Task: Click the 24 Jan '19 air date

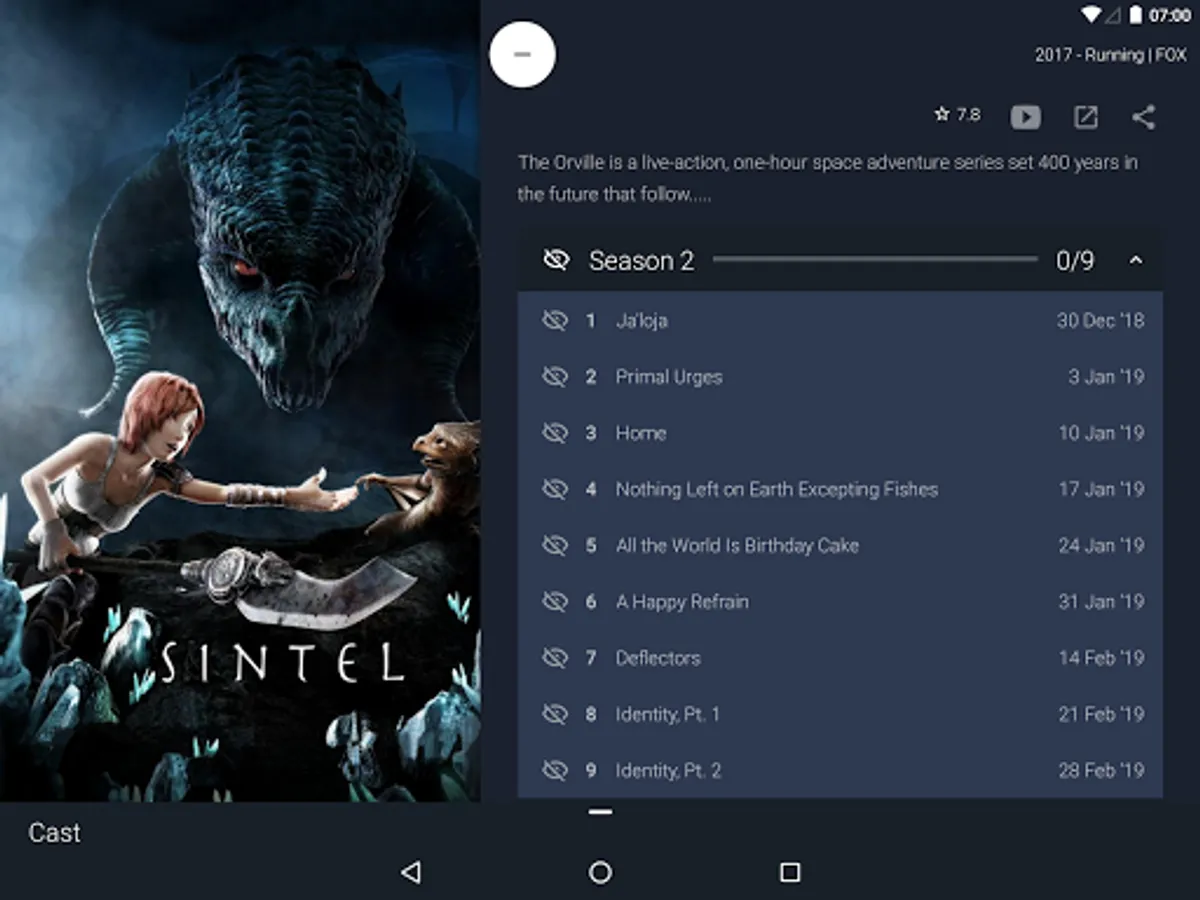Action: (x=1101, y=545)
